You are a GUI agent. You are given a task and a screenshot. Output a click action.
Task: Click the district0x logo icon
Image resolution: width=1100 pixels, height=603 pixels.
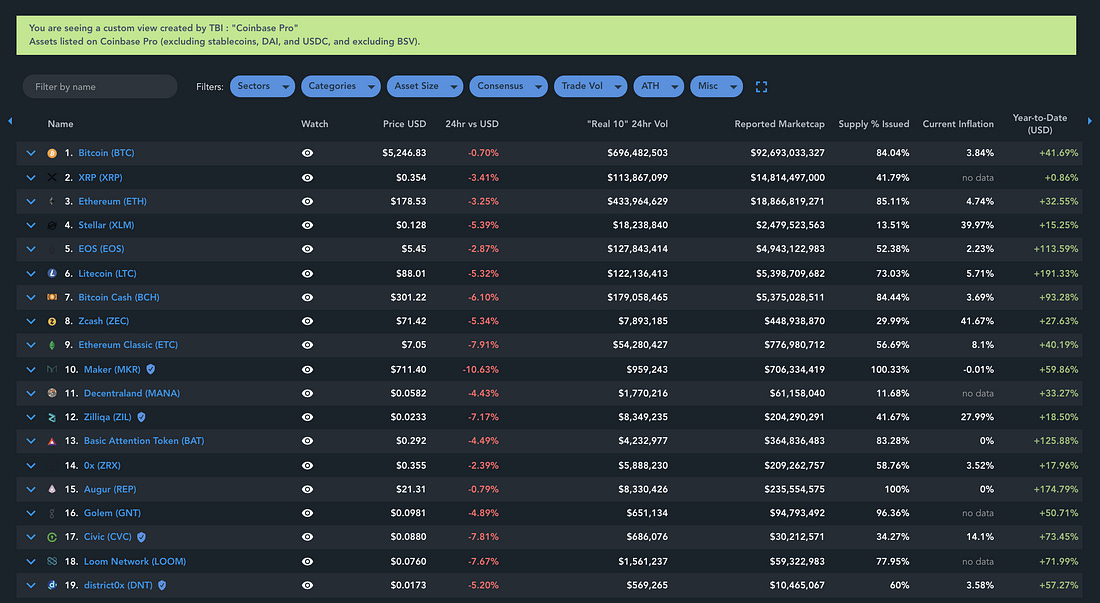coord(52,585)
